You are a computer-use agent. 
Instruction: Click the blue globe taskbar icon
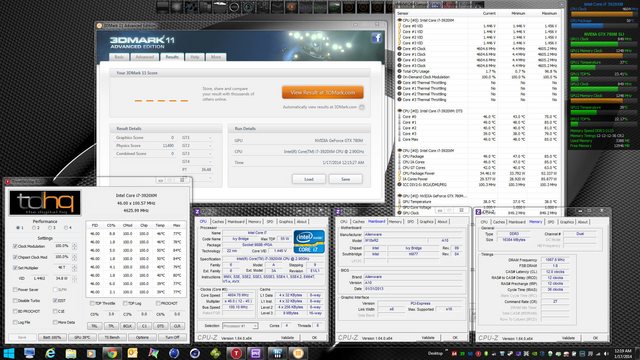[174, 353]
